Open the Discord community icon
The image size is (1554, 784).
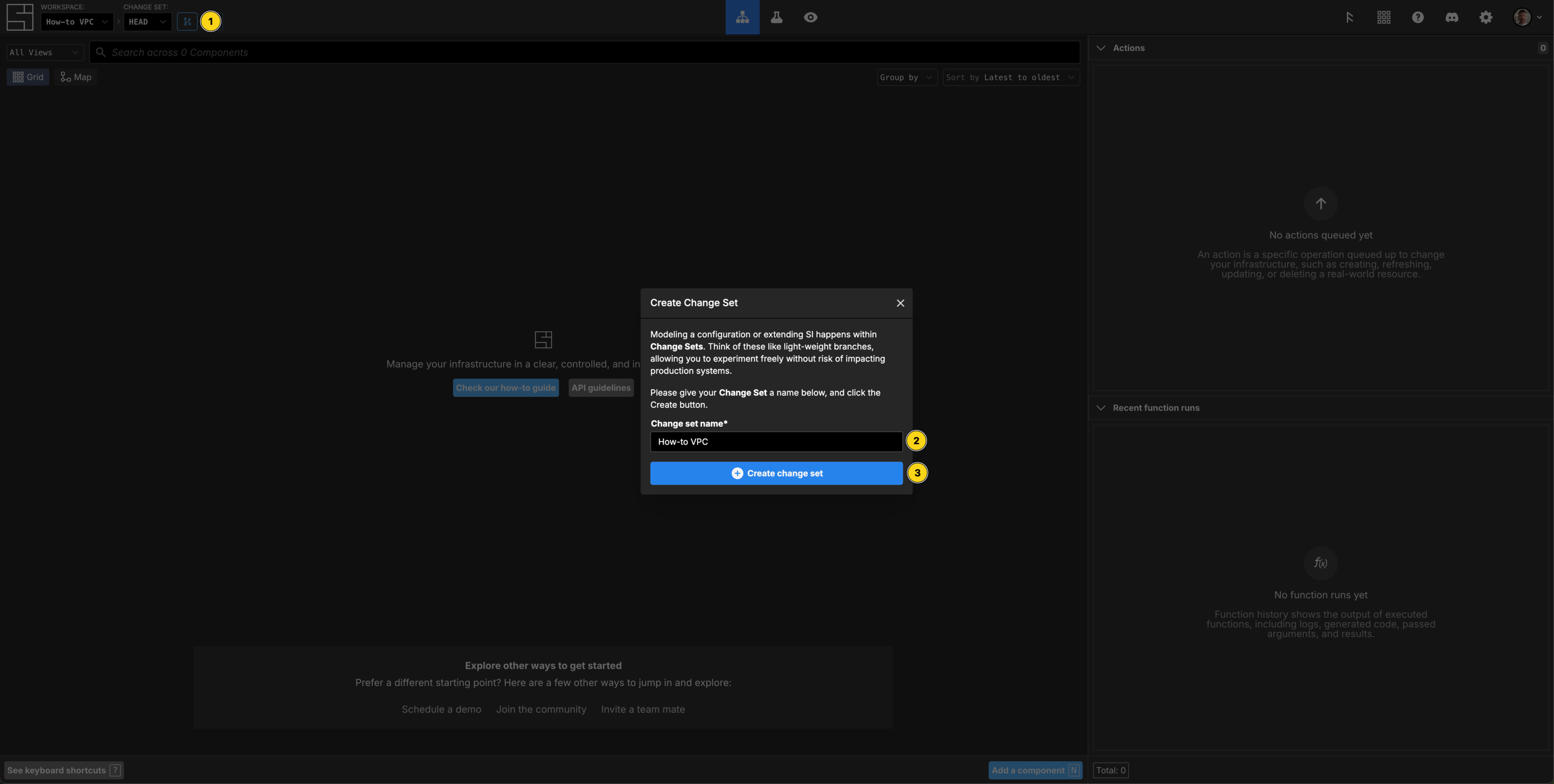pos(1452,17)
